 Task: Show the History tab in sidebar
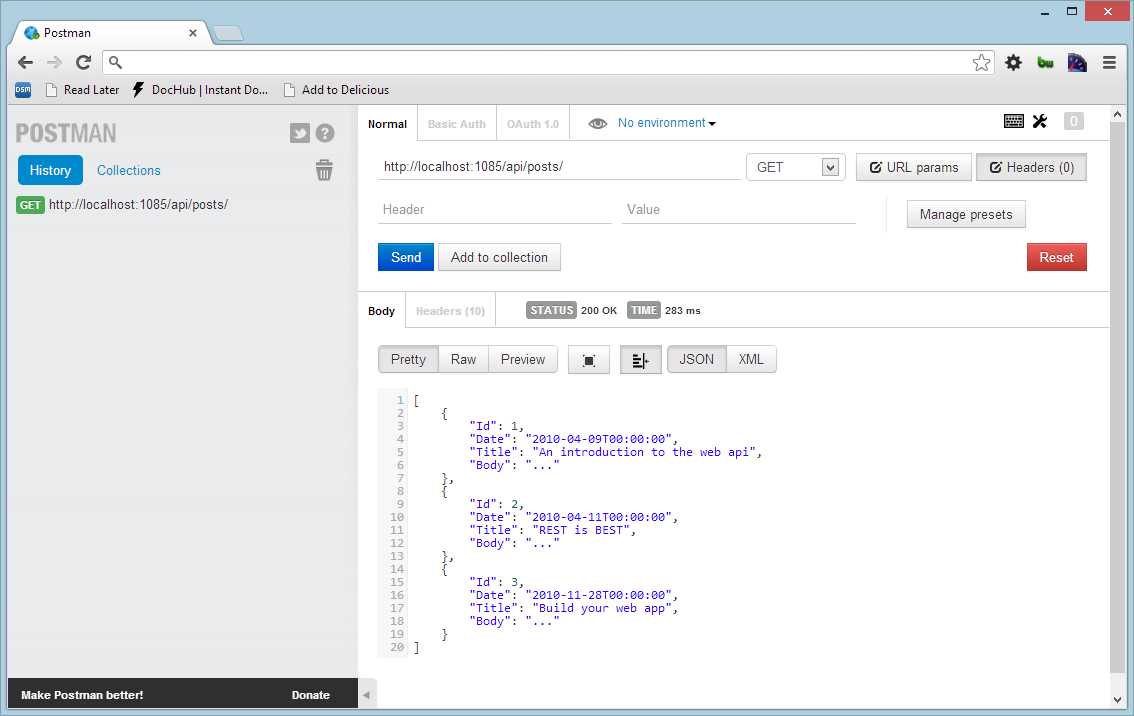tap(50, 170)
